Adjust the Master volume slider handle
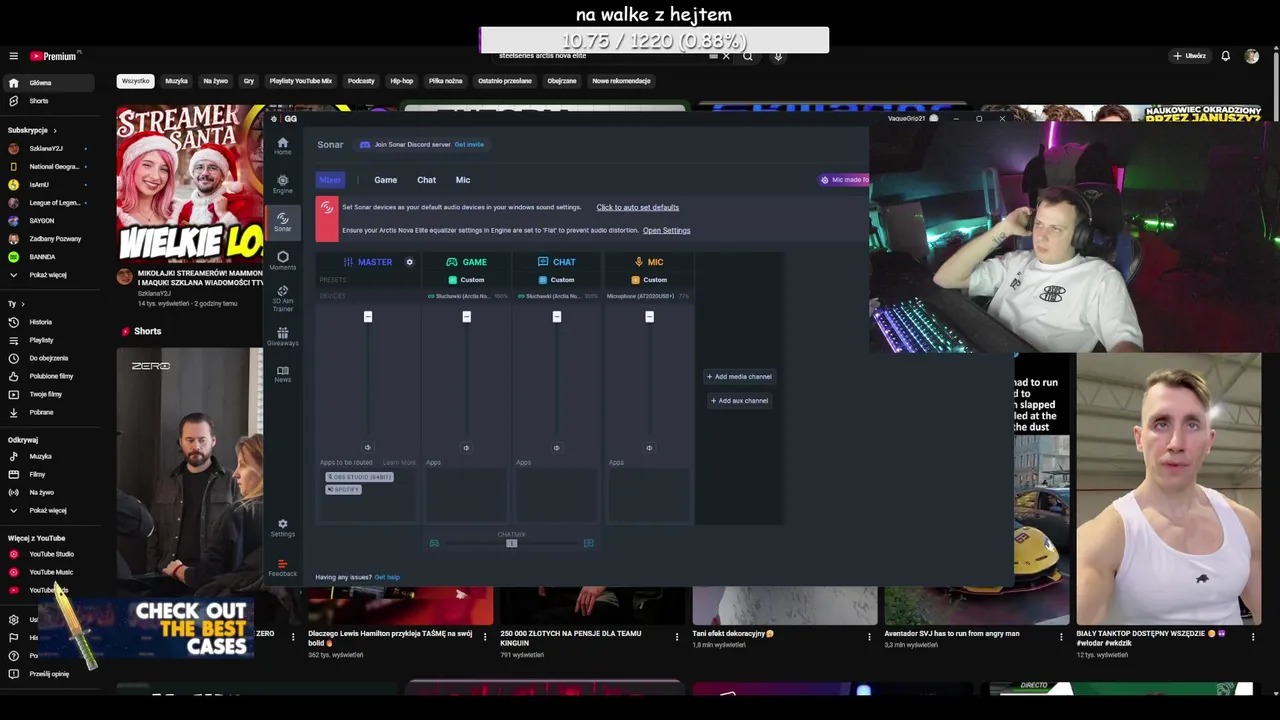The image size is (1280, 720). [x=368, y=317]
